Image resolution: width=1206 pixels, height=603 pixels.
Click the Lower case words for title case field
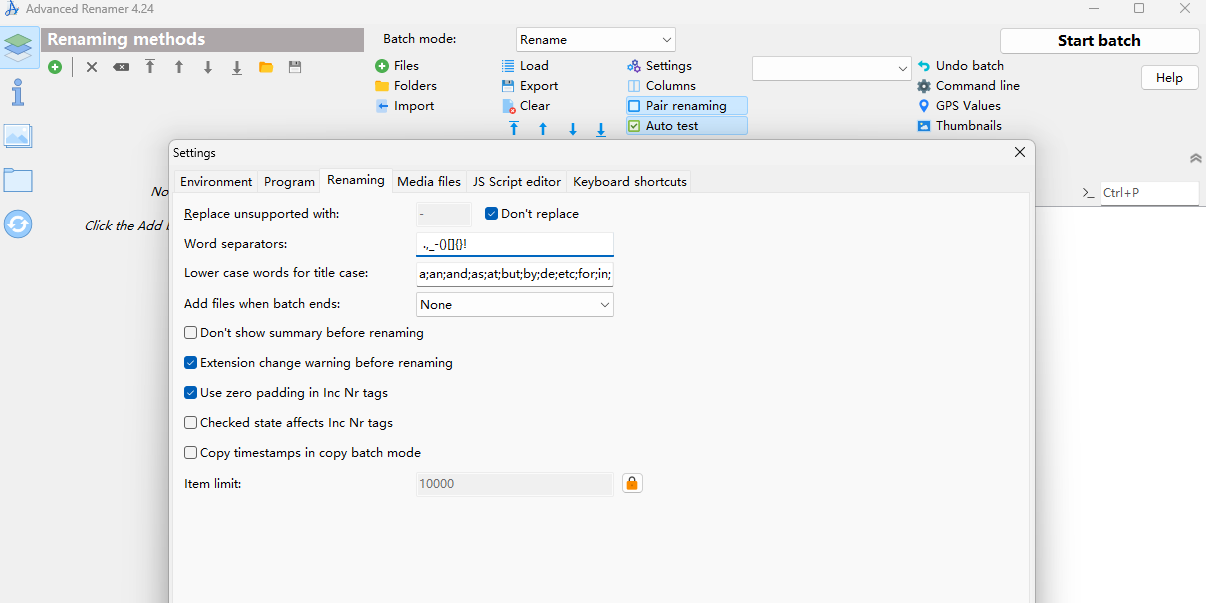515,274
